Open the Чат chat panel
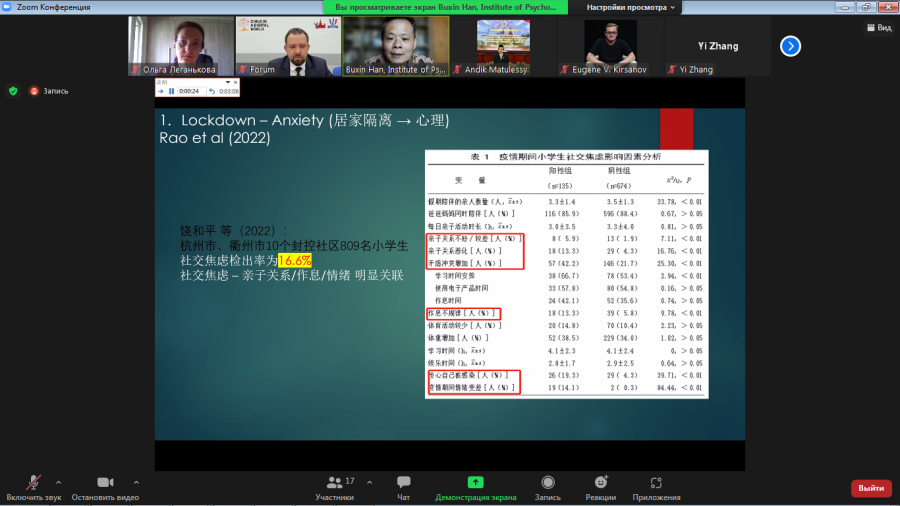Viewport: 900px width, 506px height. pos(404,488)
